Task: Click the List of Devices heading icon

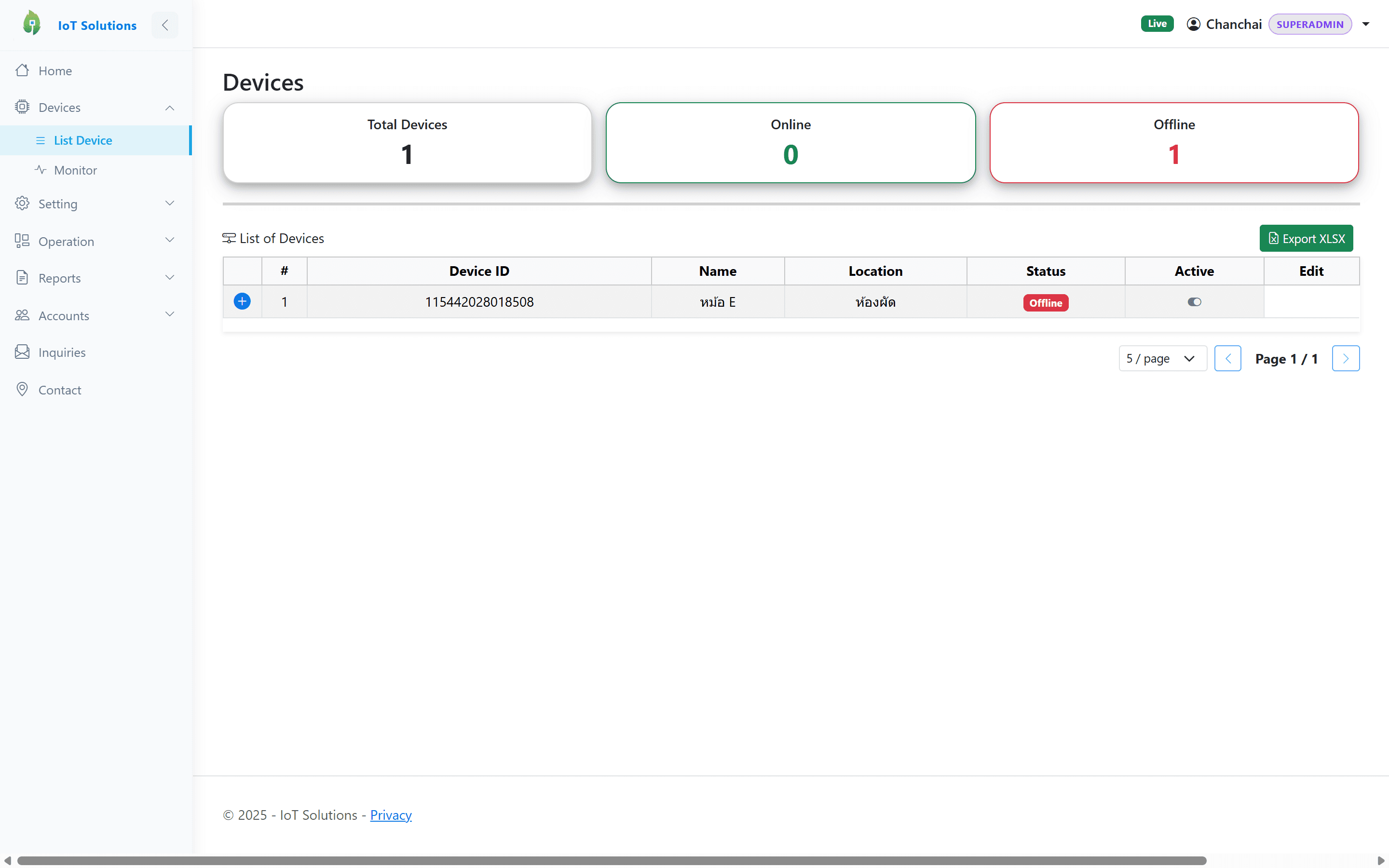Action: coord(229,238)
